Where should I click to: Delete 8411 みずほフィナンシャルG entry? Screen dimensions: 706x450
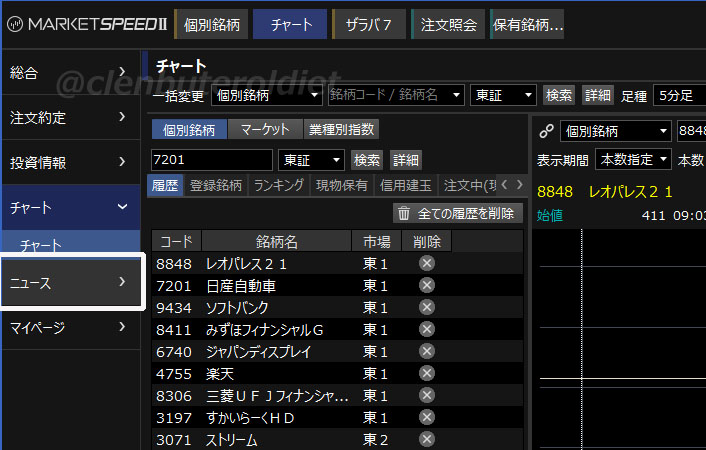coord(426,329)
